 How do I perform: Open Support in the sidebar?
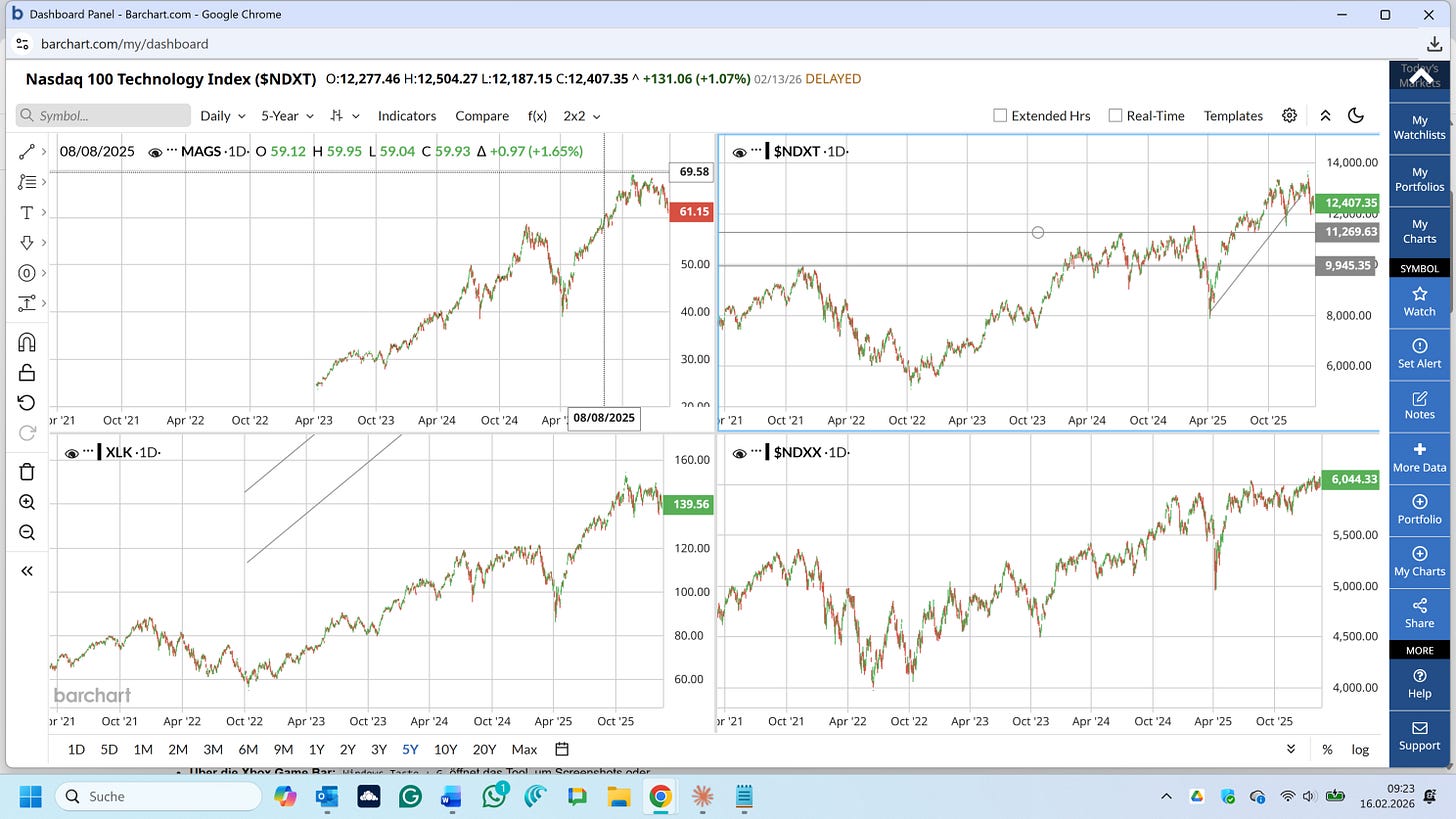coord(1419,735)
